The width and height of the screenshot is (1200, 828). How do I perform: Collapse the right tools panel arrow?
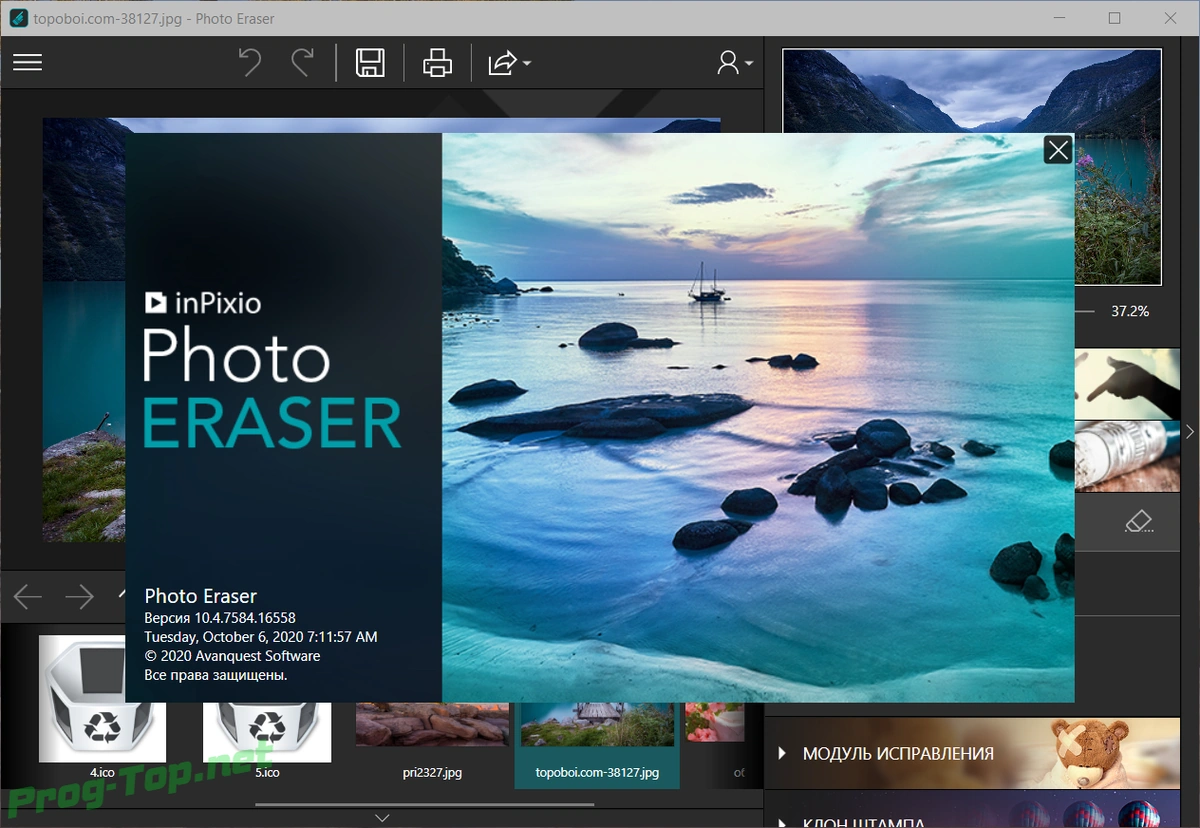(x=1190, y=431)
